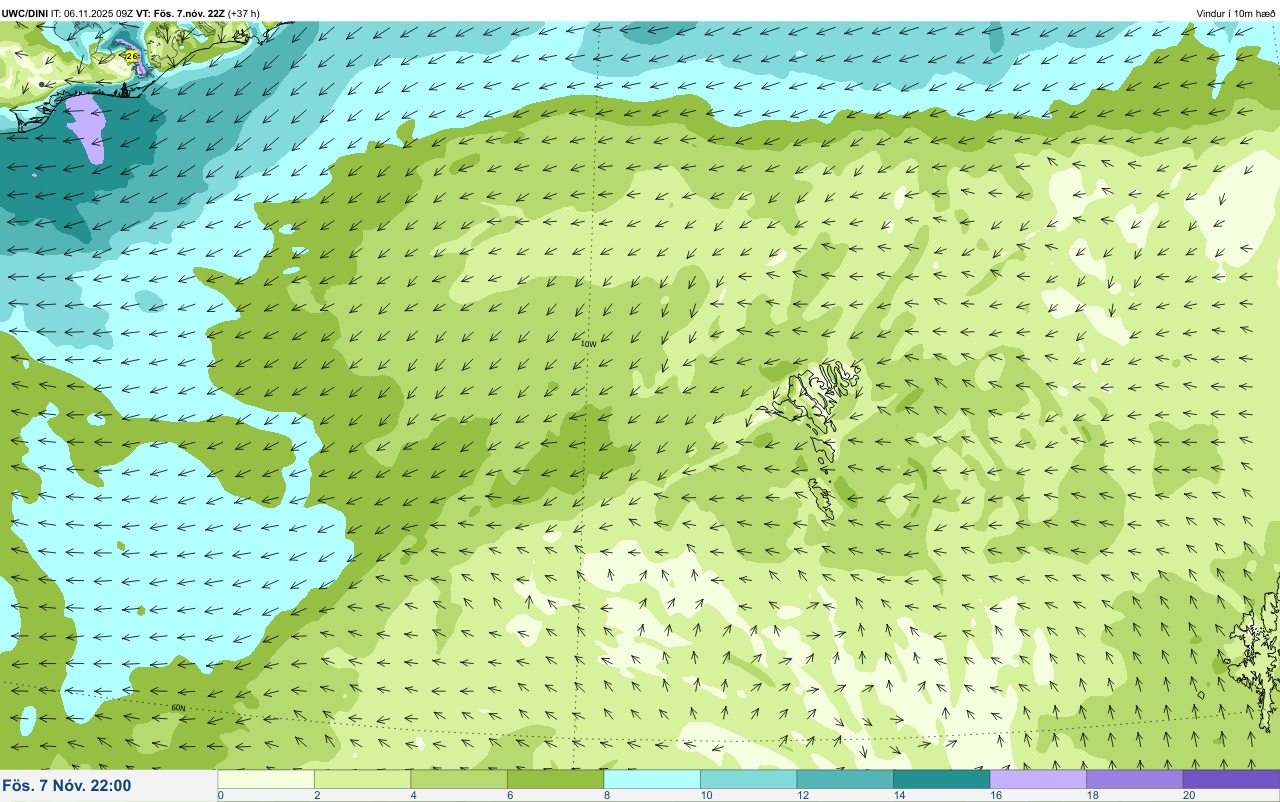Click the 4–6 m/s legend color swatch

(459, 779)
